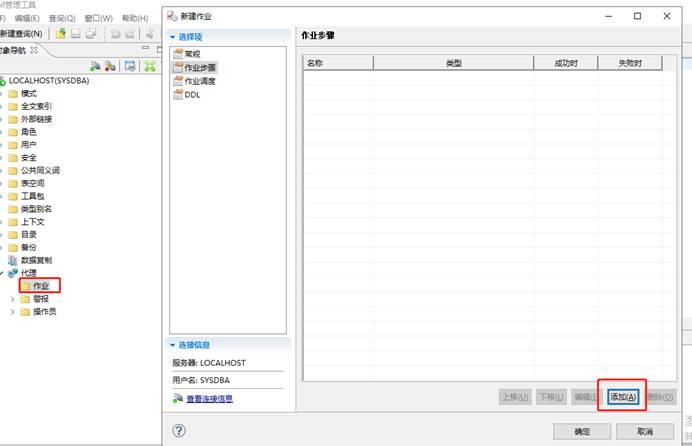692x446 pixels.
Task: Click the greyed-out scissors Cut toolbar icon
Action: pos(150,34)
